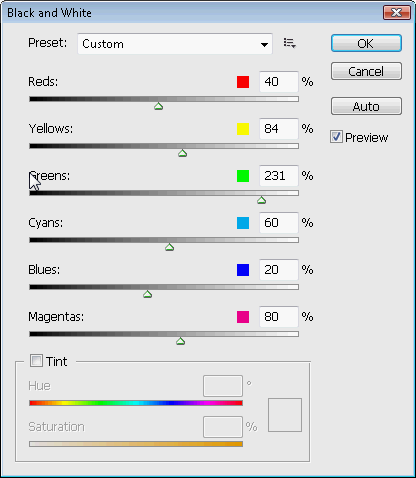The image size is (416, 478).
Task: Click the Blues slider triangle handle
Action: [147, 294]
